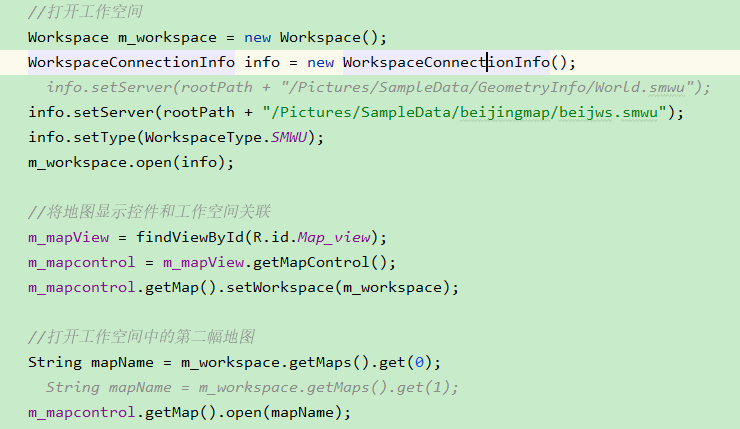This screenshot has width=740, height=429.
Task: Click the commented-out line containing "World.smwu"
Action: click(x=378, y=87)
